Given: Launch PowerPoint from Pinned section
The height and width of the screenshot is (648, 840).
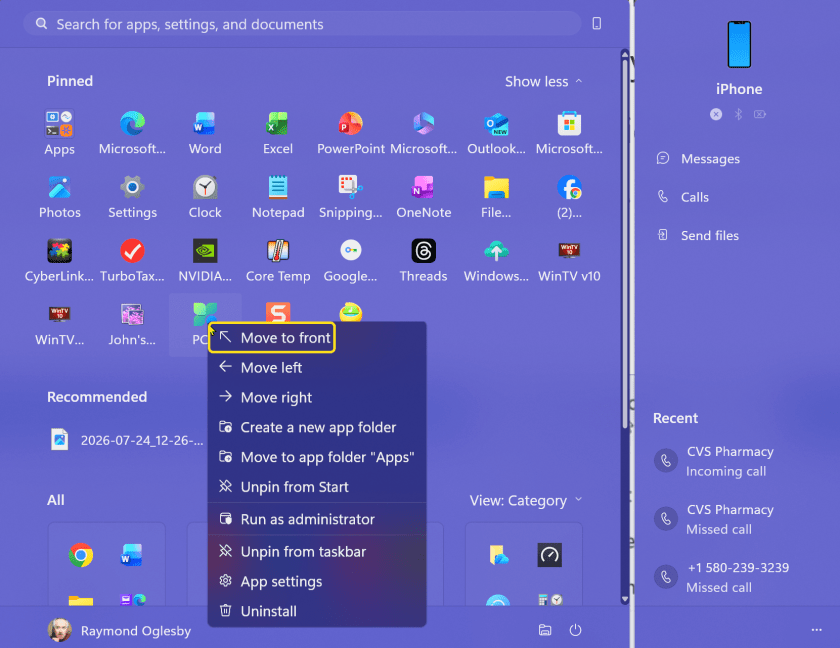Looking at the screenshot, I should click(x=351, y=132).
